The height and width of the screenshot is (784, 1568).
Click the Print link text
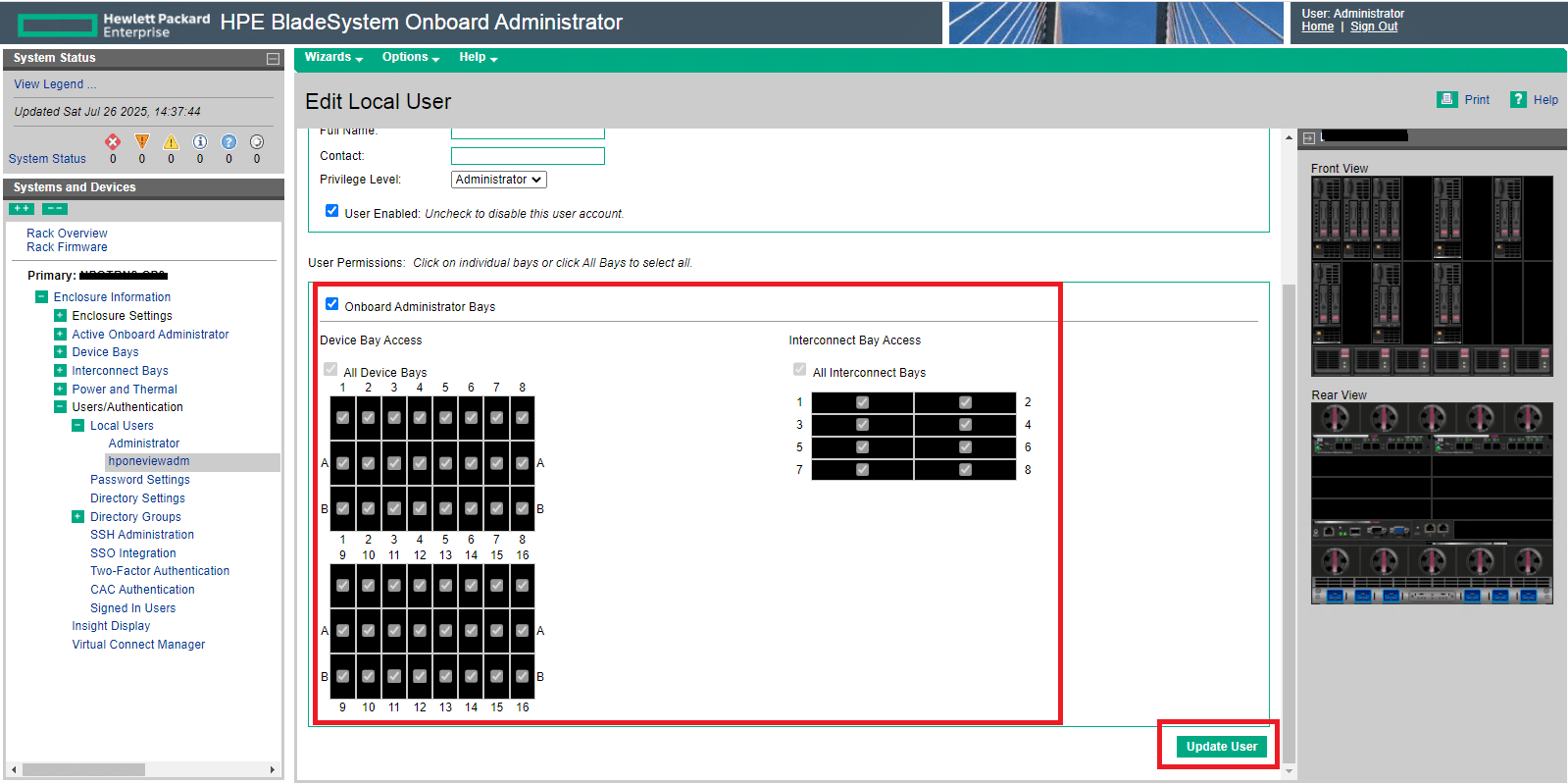click(x=1477, y=100)
